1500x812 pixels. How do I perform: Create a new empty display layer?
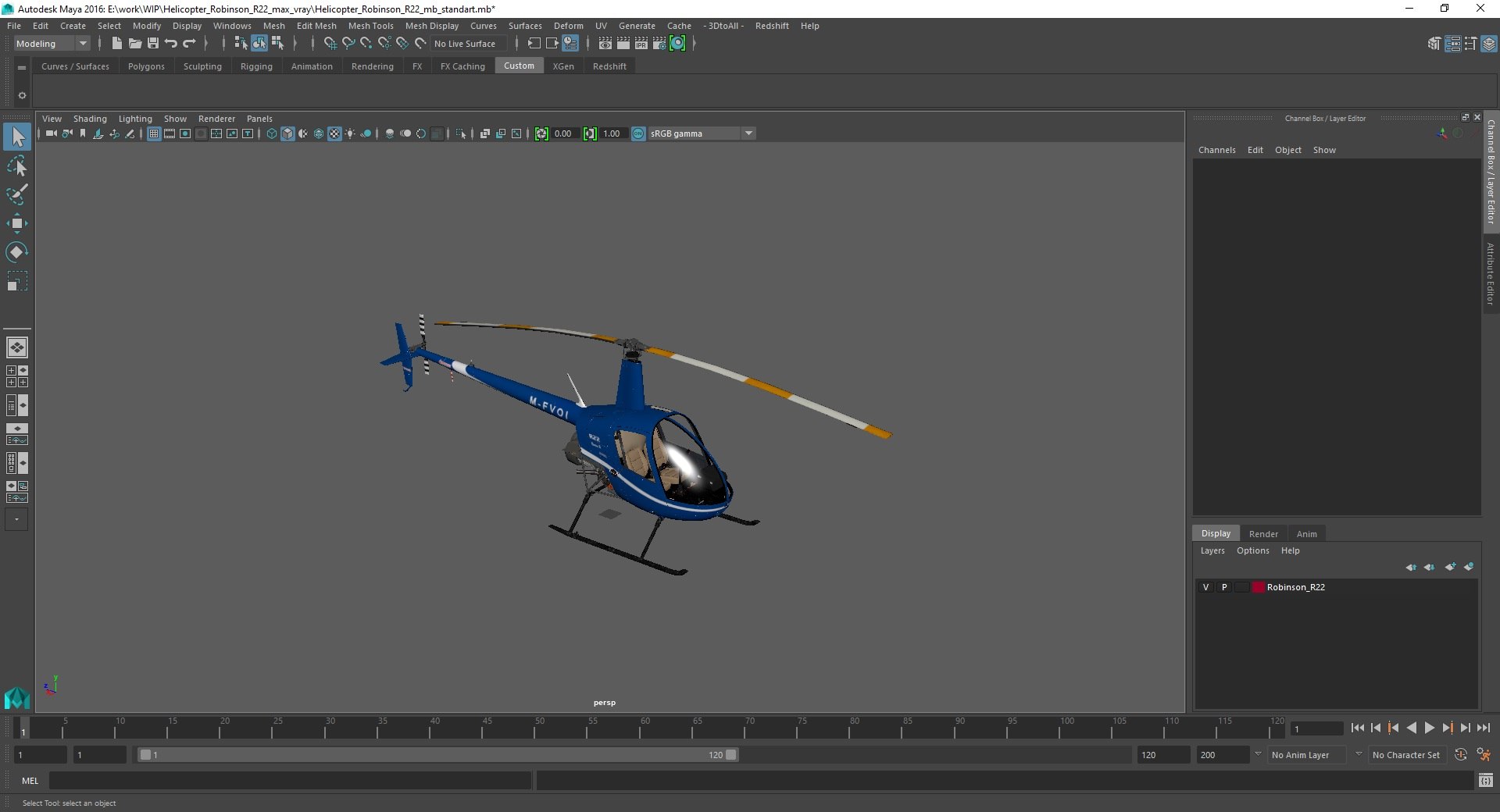(1451, 567)
